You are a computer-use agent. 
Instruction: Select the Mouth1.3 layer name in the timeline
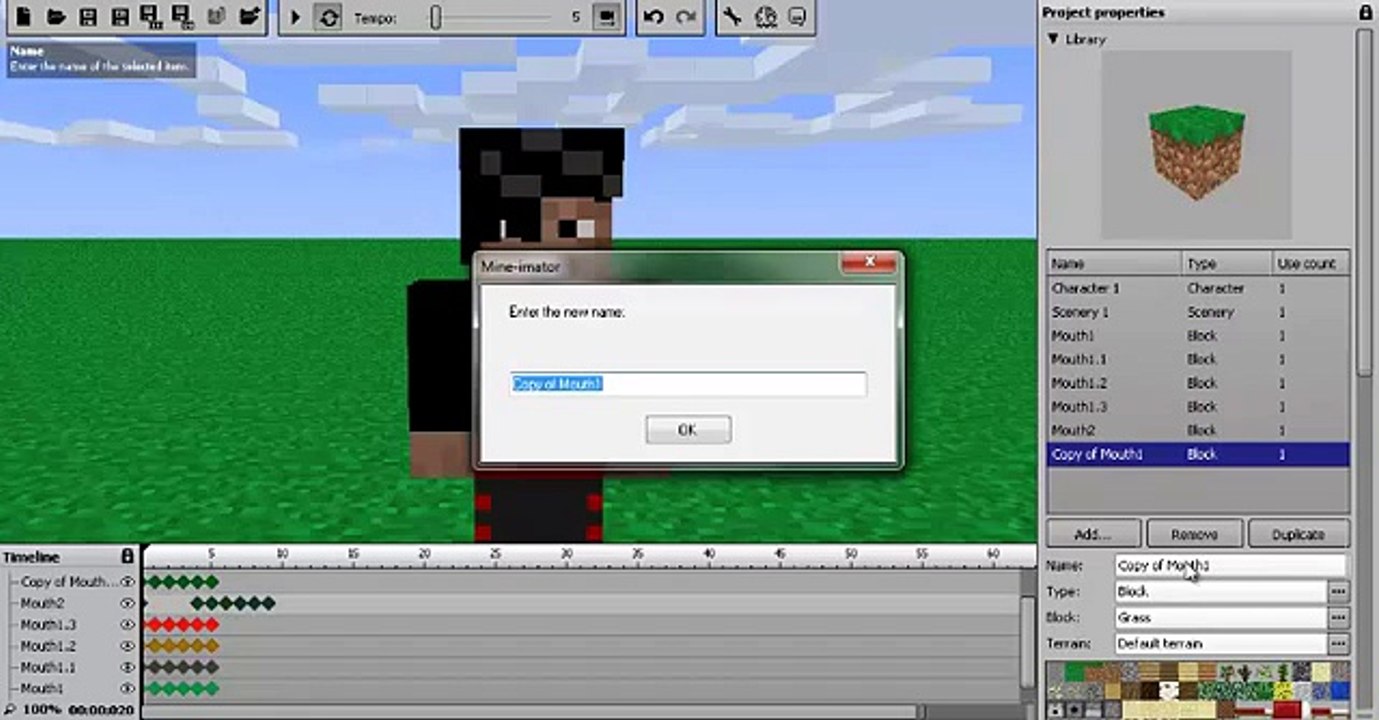(x=49, y=625)
